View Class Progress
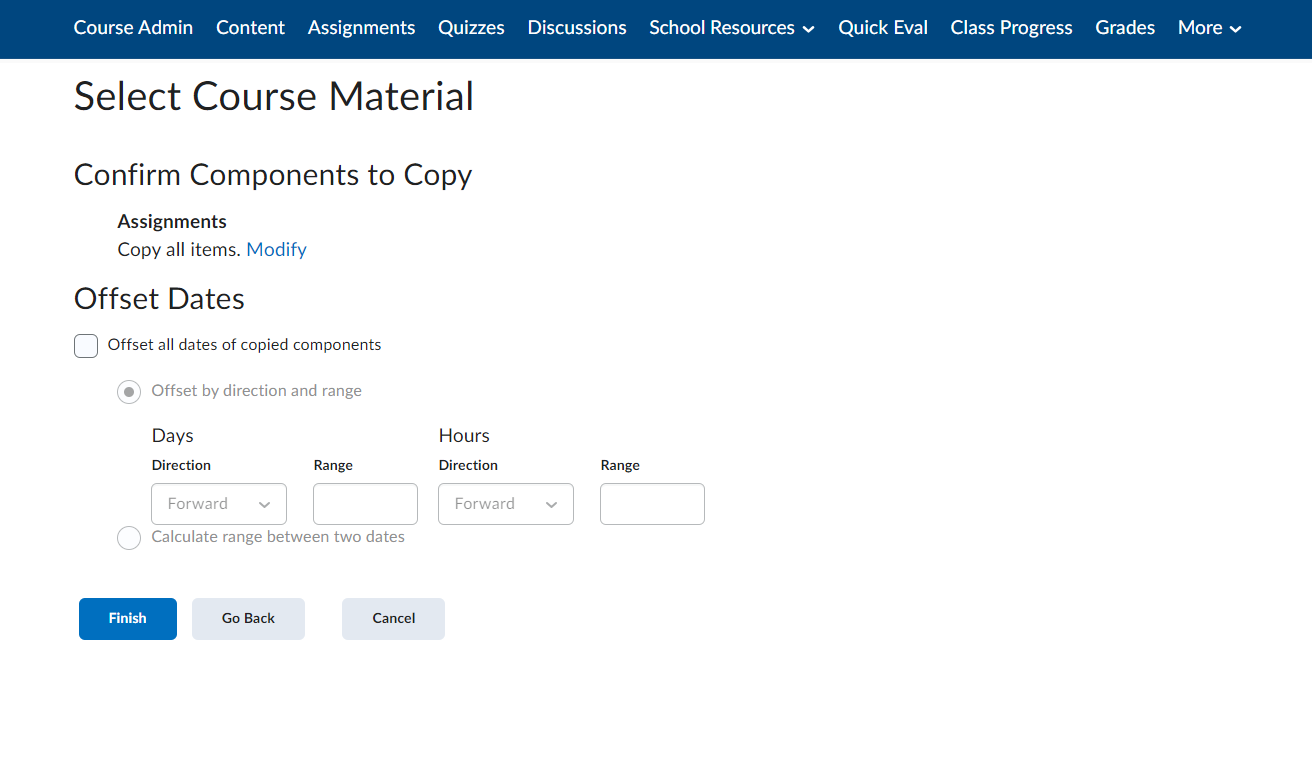The image size is (1312, 762). click(x=1011, y=28)
